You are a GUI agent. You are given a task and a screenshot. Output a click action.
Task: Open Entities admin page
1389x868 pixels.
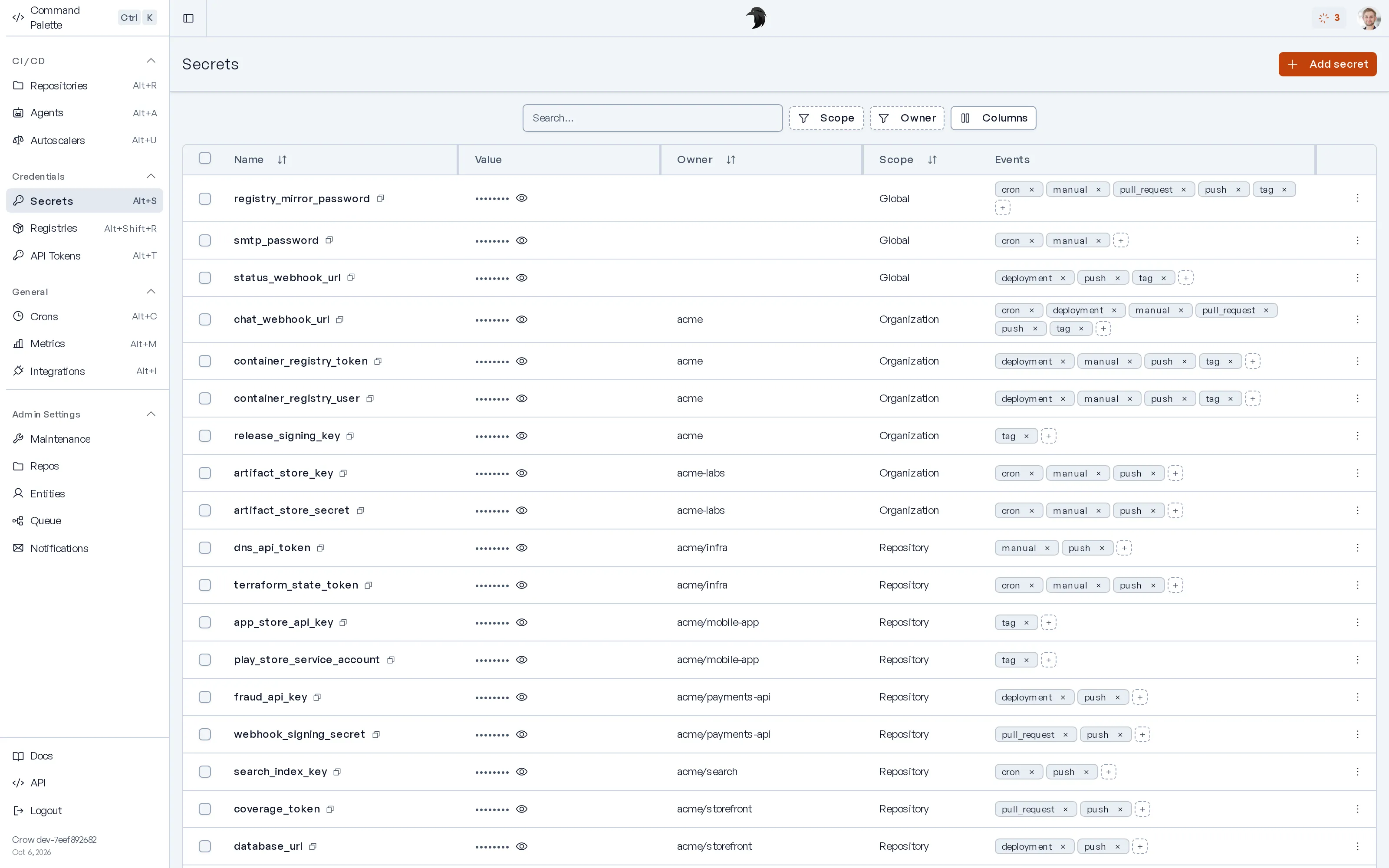coord(84,494)
